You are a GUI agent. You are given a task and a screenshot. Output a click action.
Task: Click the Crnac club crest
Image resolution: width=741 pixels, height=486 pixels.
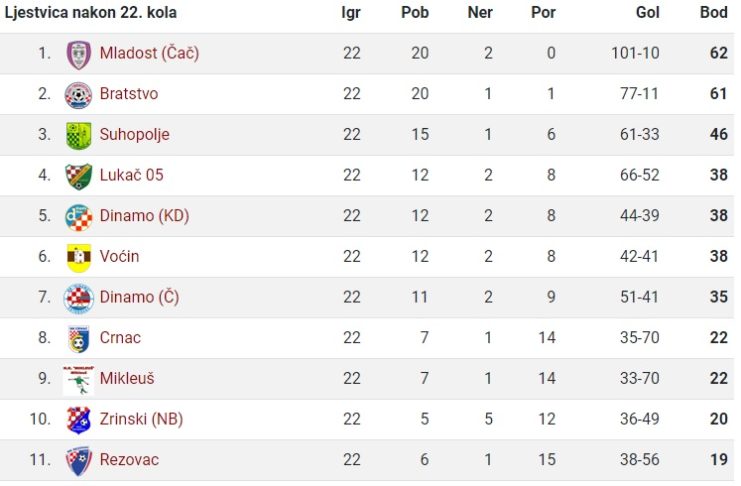pos(78,339)
